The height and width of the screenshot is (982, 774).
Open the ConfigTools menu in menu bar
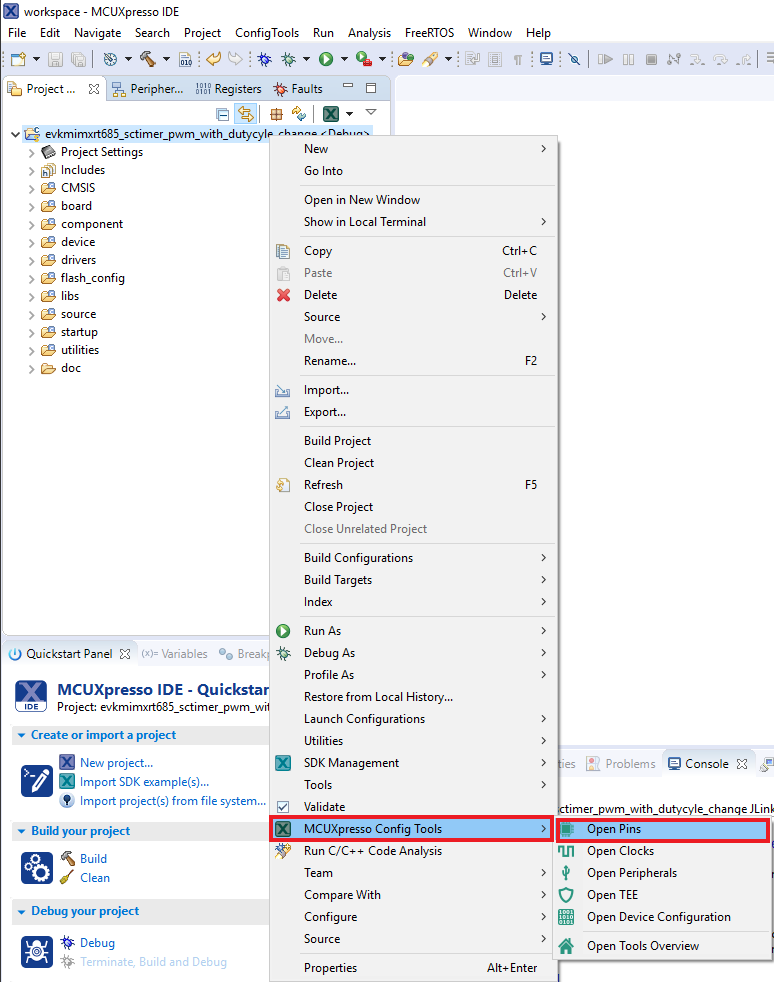[x=267, y=33]
